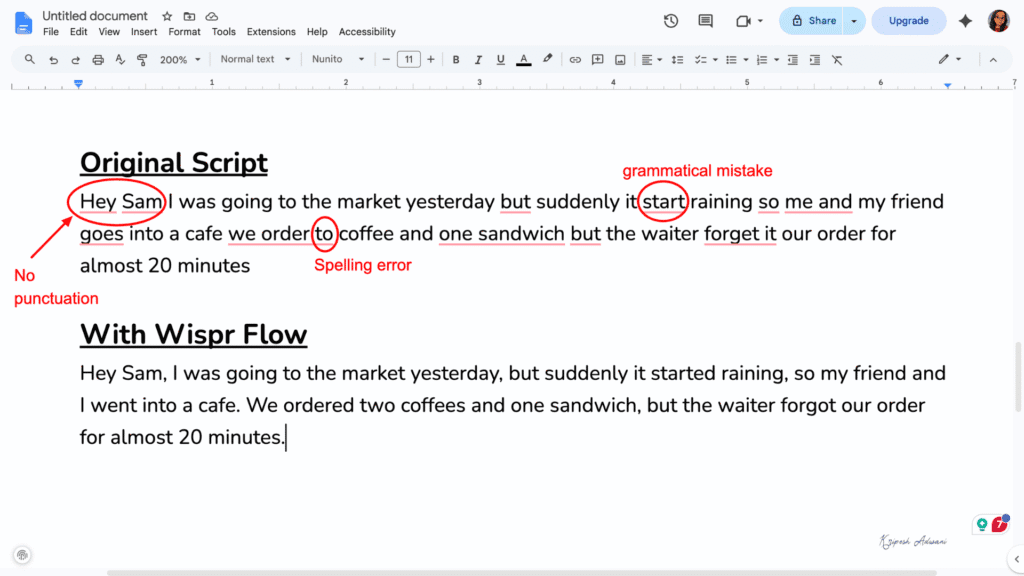Open the checklist options dropdown arrow
Screen dimensions: 1024x576
pyautogui.click(x=715, y=60)
